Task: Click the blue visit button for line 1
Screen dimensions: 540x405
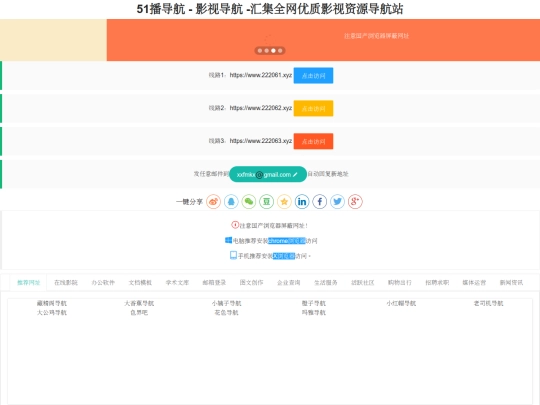Action: pyautogui.click(x=313, y=75)
